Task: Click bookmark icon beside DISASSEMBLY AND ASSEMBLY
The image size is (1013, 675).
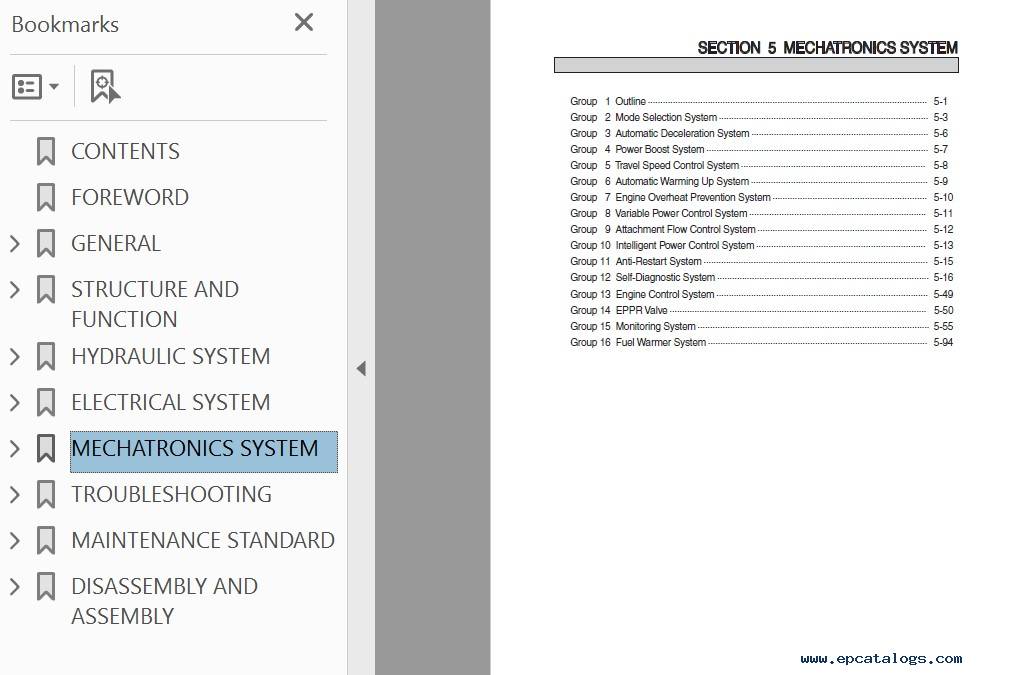Action: click(46, 587)
